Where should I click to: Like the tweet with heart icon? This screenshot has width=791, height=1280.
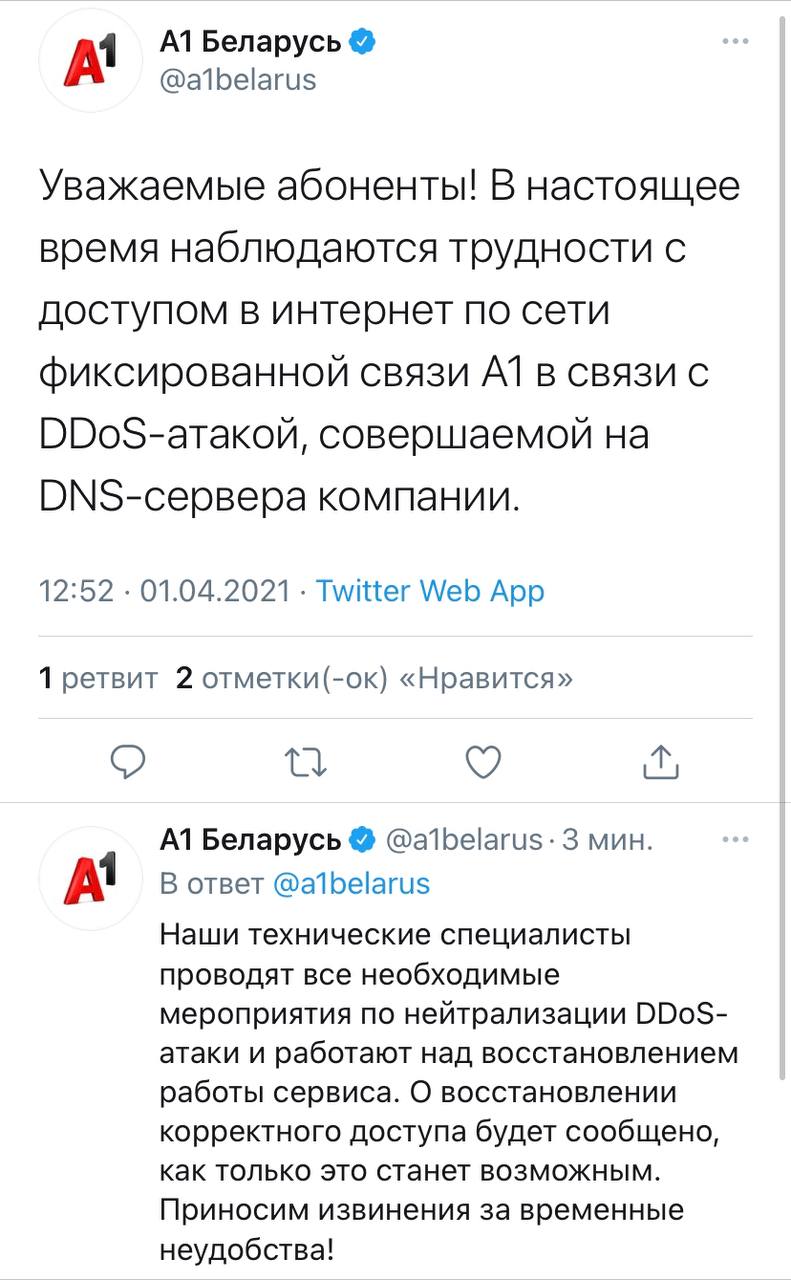click(484, 763)
